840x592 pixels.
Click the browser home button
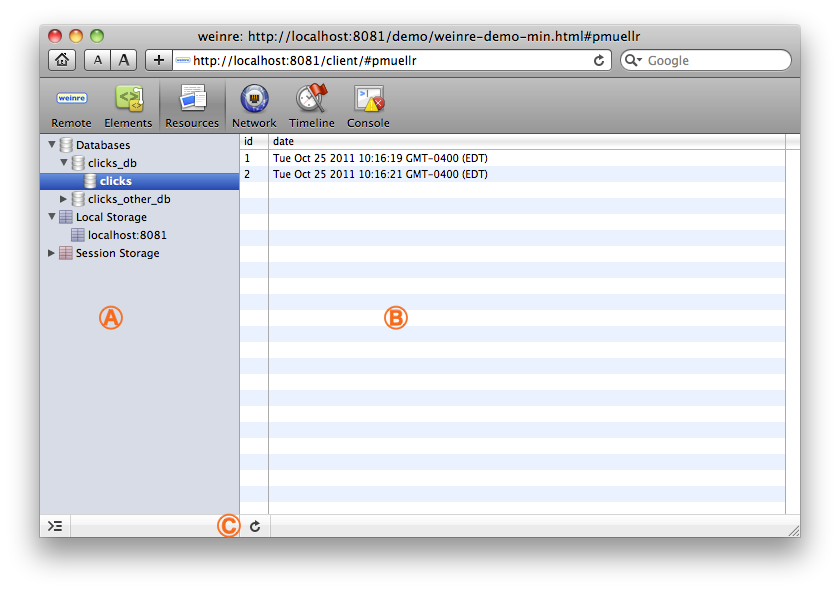pyautogui.click(x=62, y=60)
